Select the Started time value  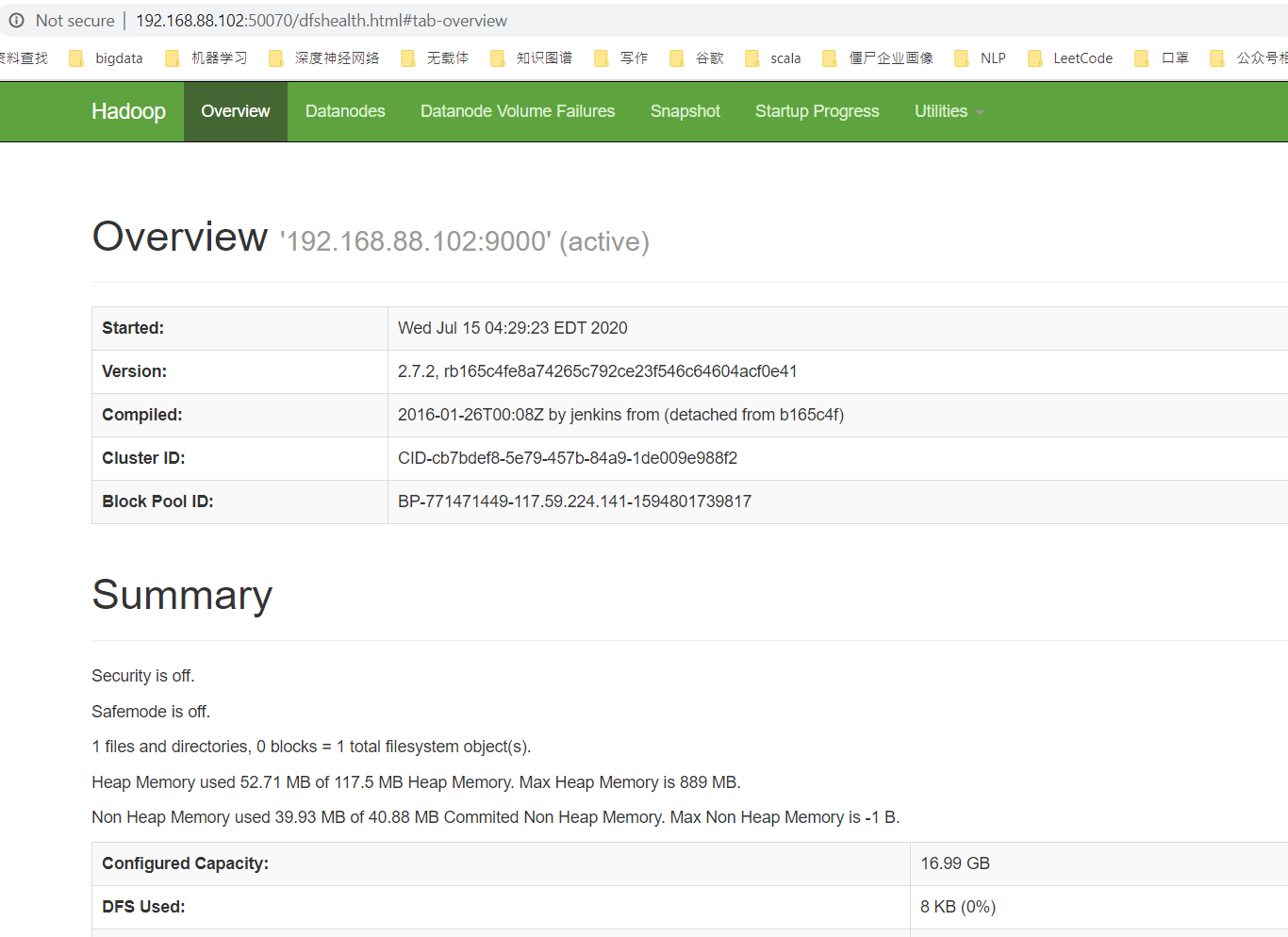[x=513, y=328]
